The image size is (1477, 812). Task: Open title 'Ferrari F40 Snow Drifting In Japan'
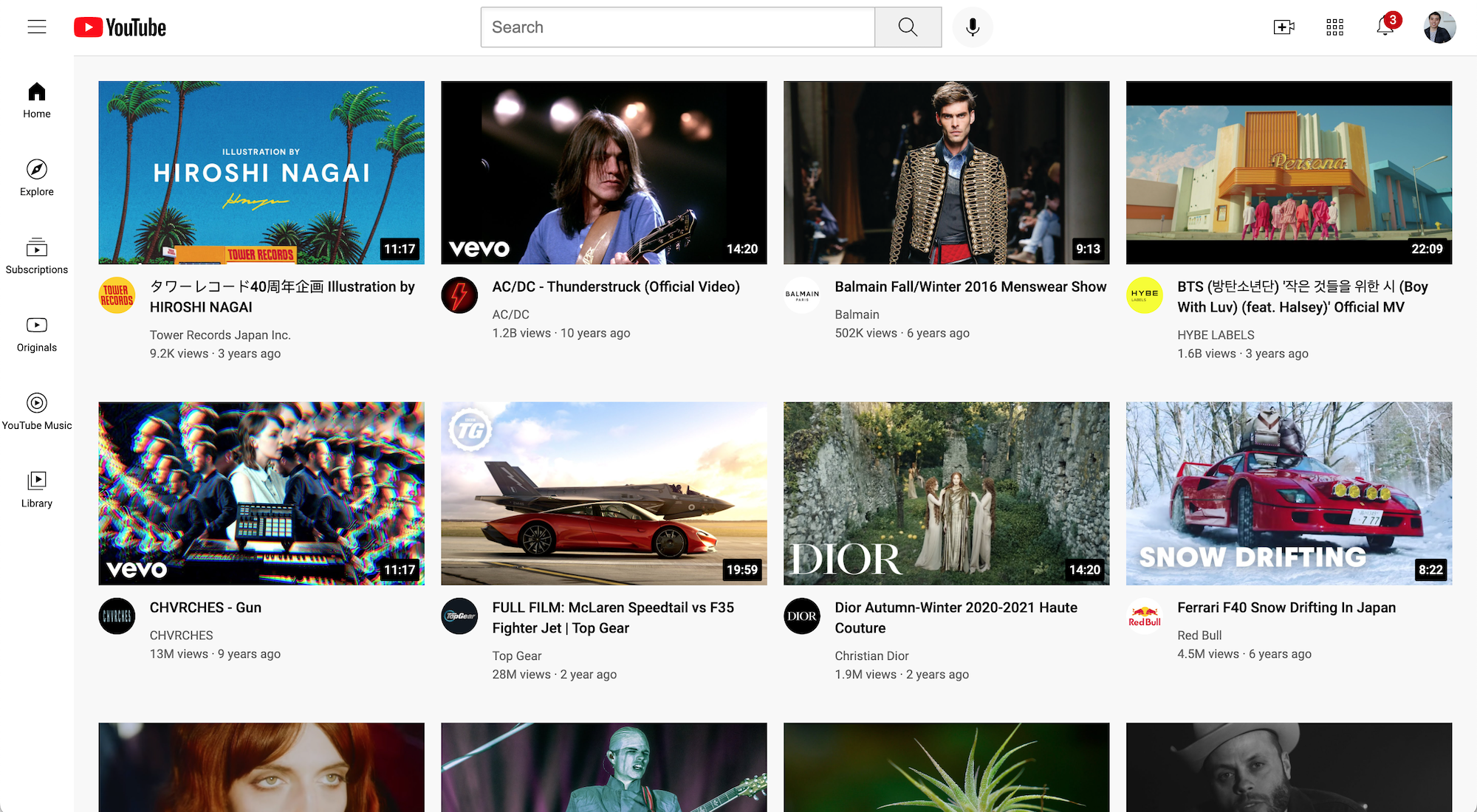pos(1286,608)
